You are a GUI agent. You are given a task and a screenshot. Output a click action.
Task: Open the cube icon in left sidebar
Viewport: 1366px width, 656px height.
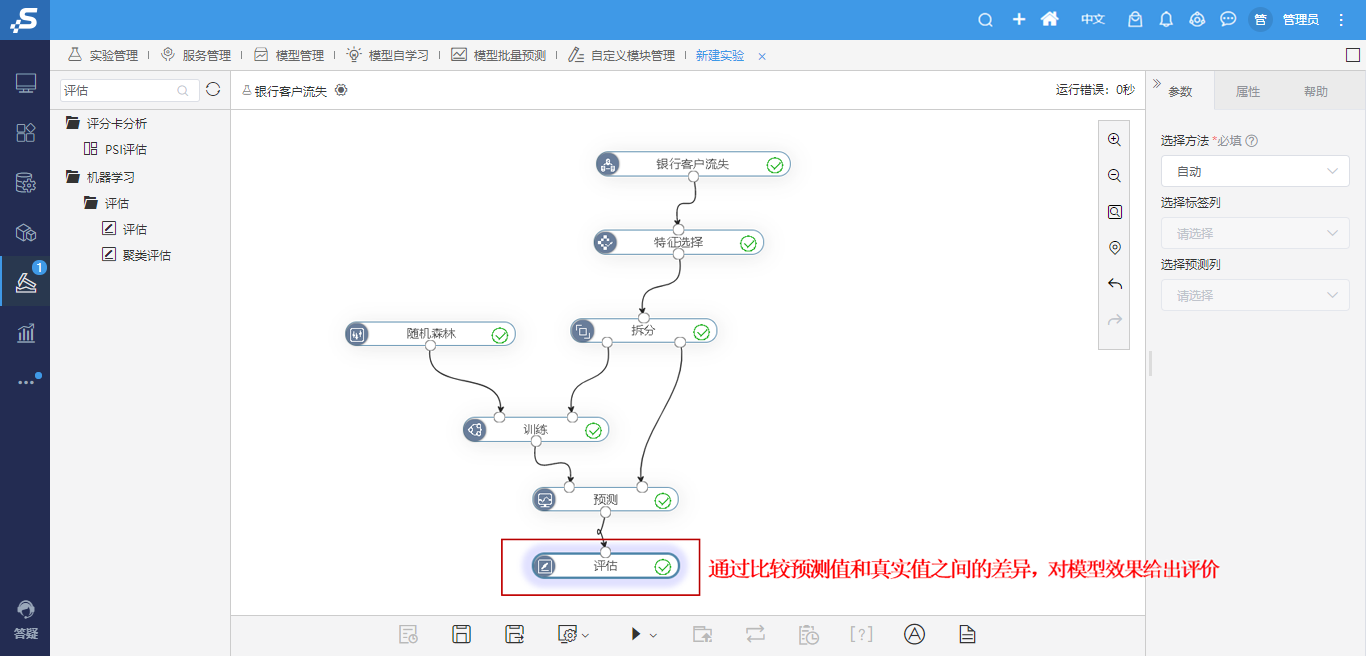[26, 233]
